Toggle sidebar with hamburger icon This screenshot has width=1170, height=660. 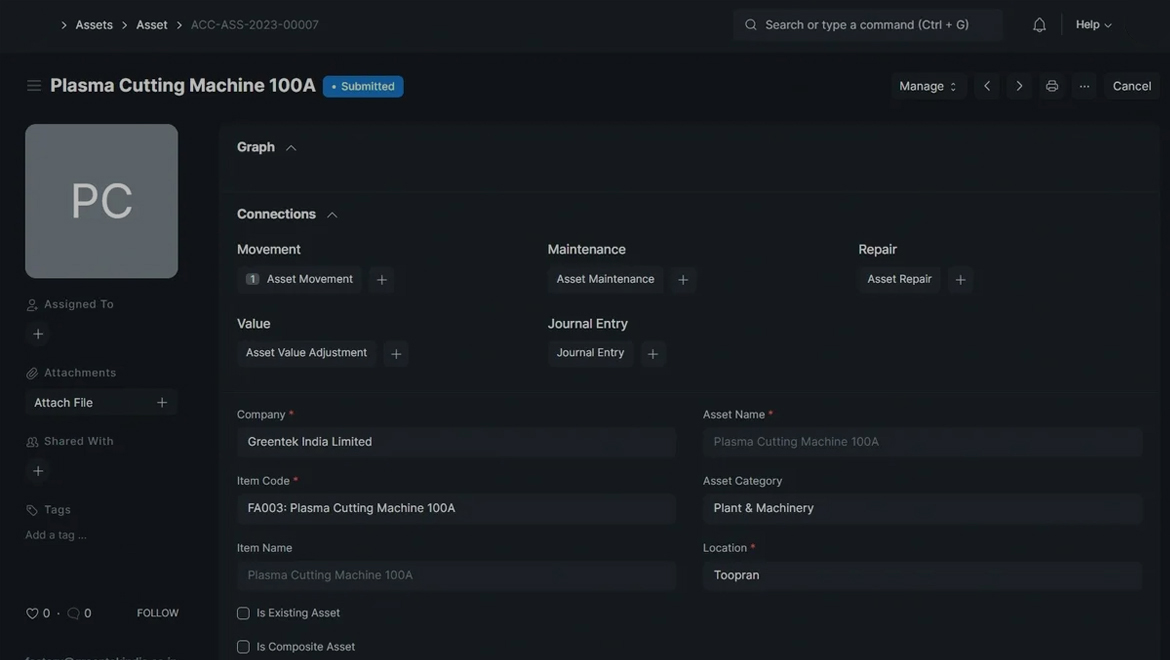coord(34,86)
